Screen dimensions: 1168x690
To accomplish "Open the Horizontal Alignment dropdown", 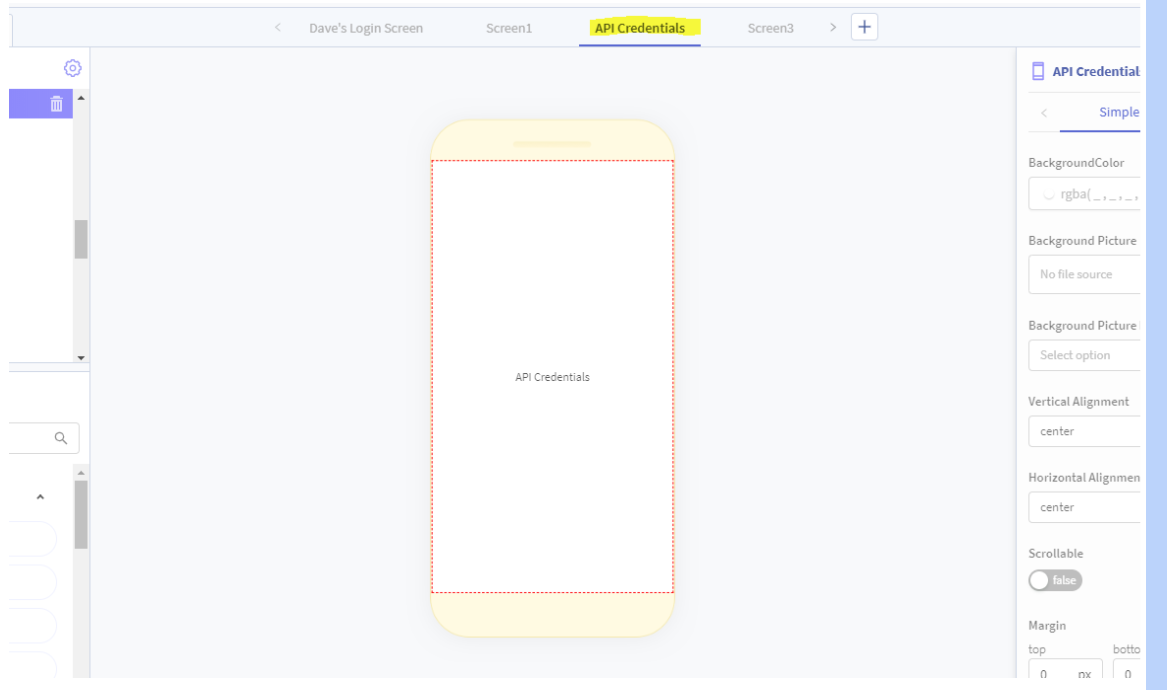I will [x=1085, y=507].
